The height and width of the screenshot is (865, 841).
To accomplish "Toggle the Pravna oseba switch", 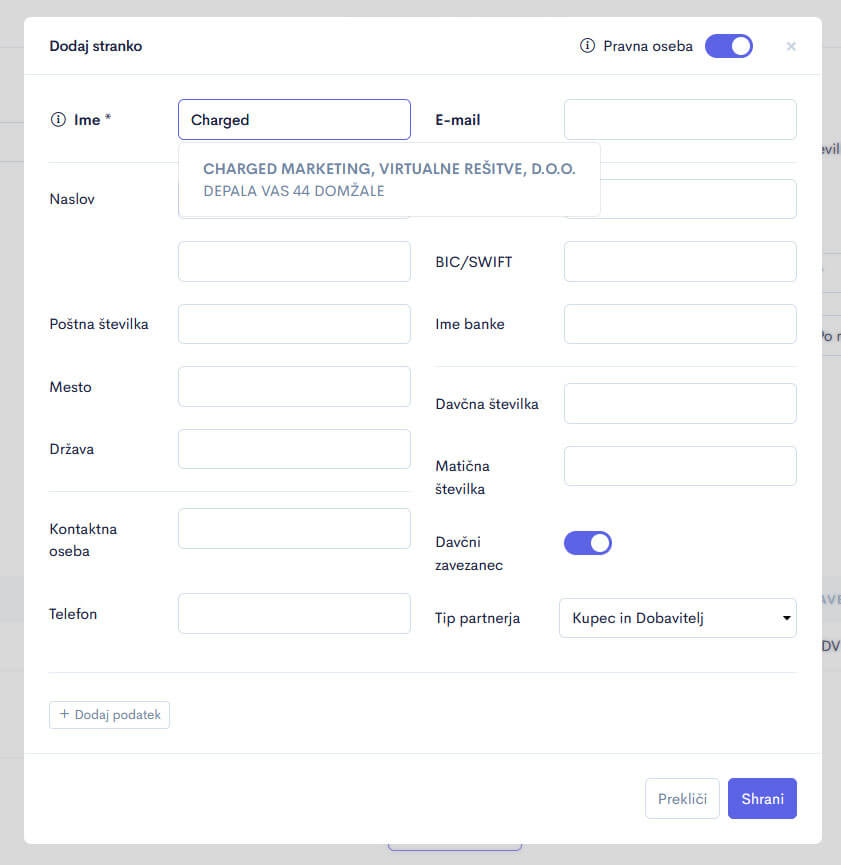I will [x=728, y=46].
